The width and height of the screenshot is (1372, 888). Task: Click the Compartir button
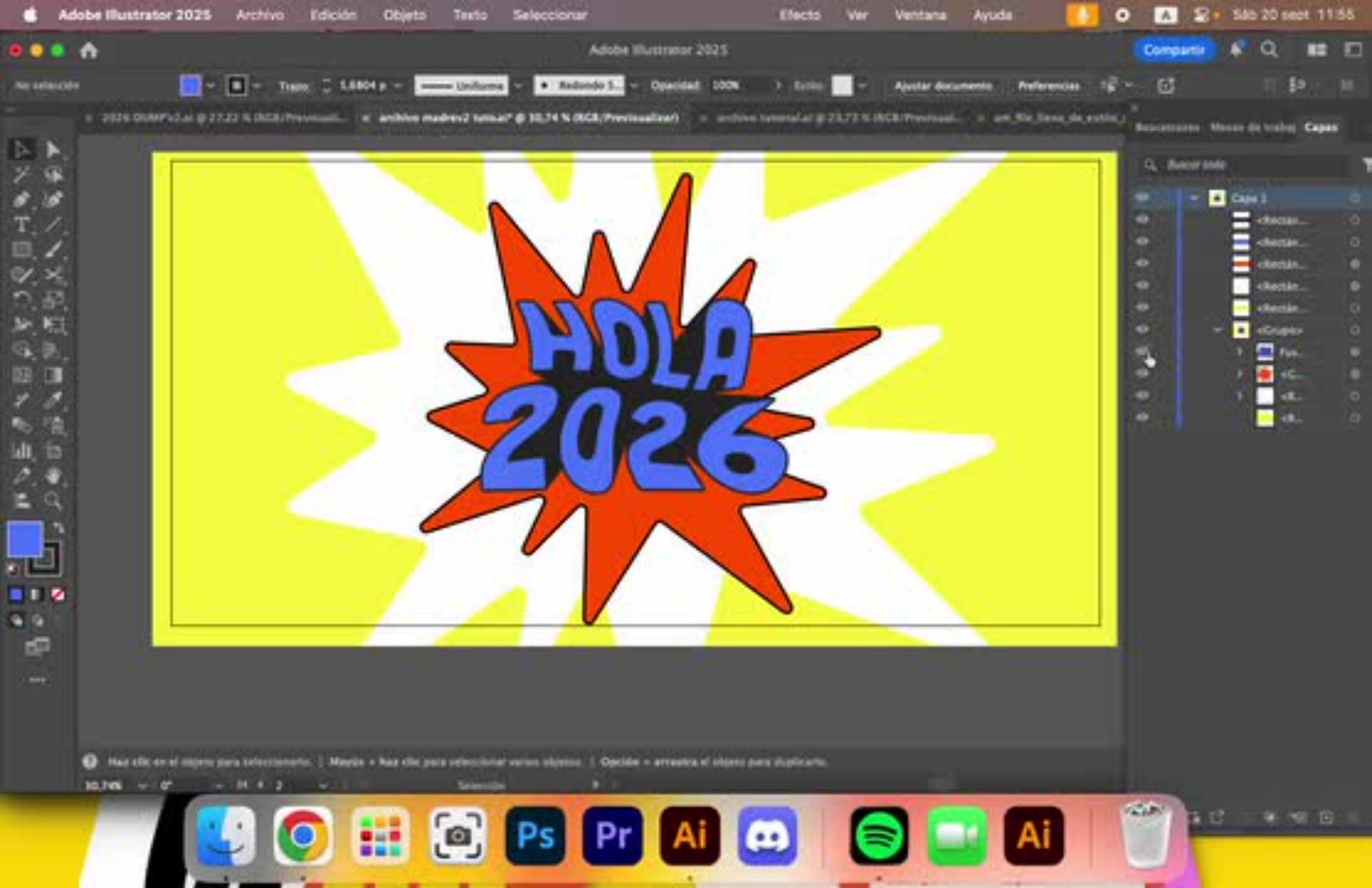pos(1173,50)
